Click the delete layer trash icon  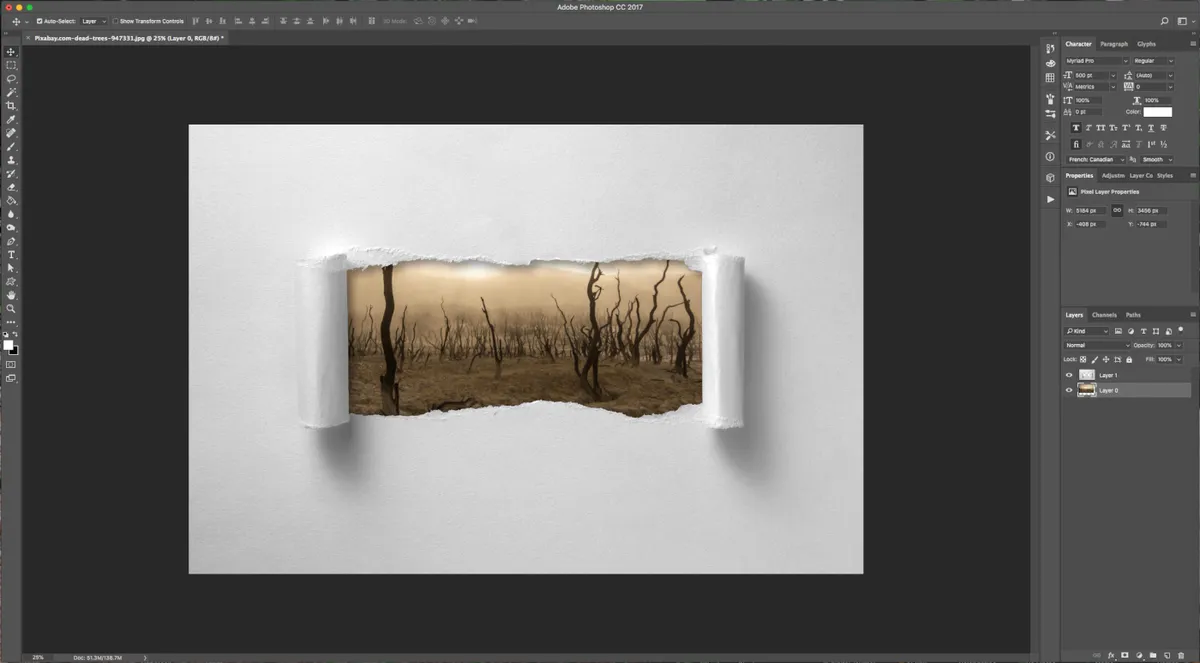[1180, 655]
